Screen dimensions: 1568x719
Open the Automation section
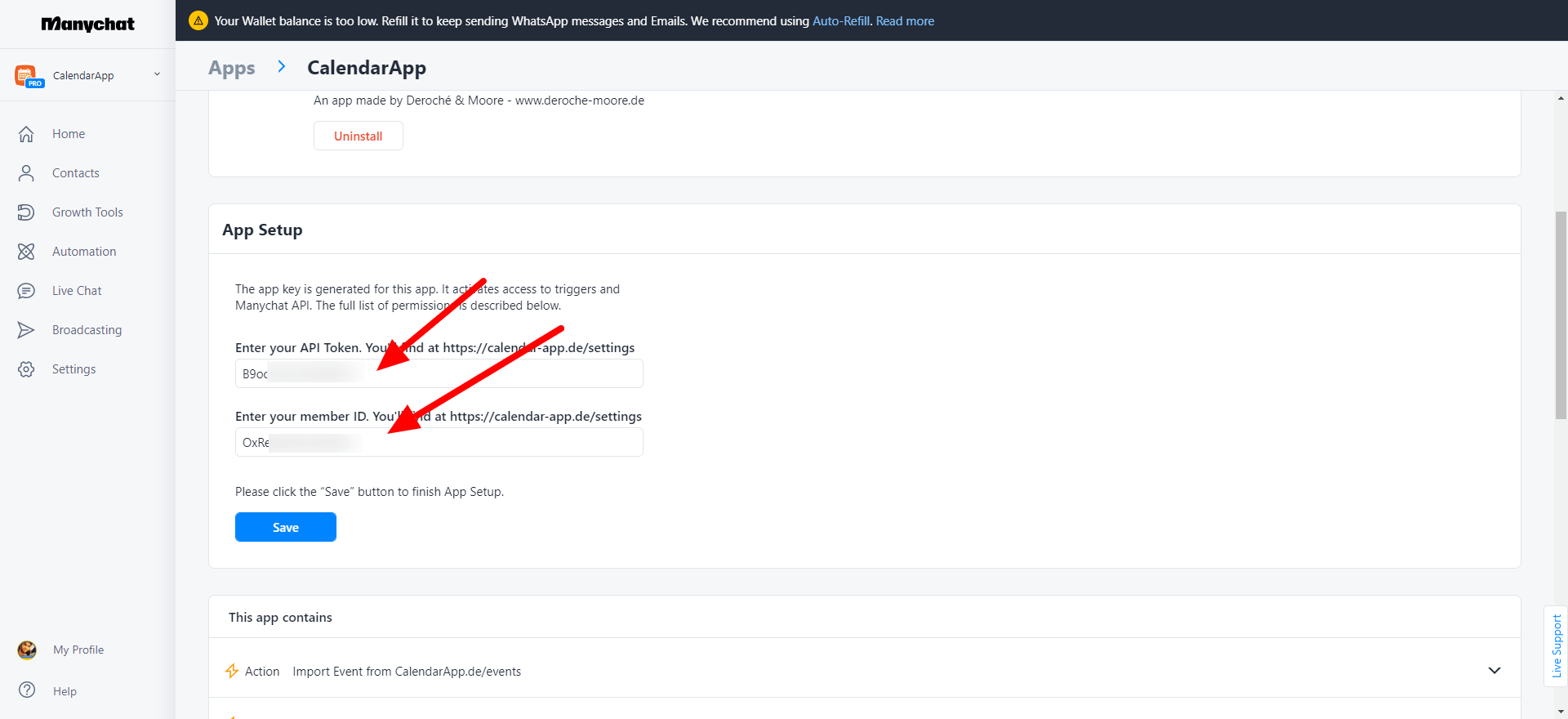tap(84, 252)
